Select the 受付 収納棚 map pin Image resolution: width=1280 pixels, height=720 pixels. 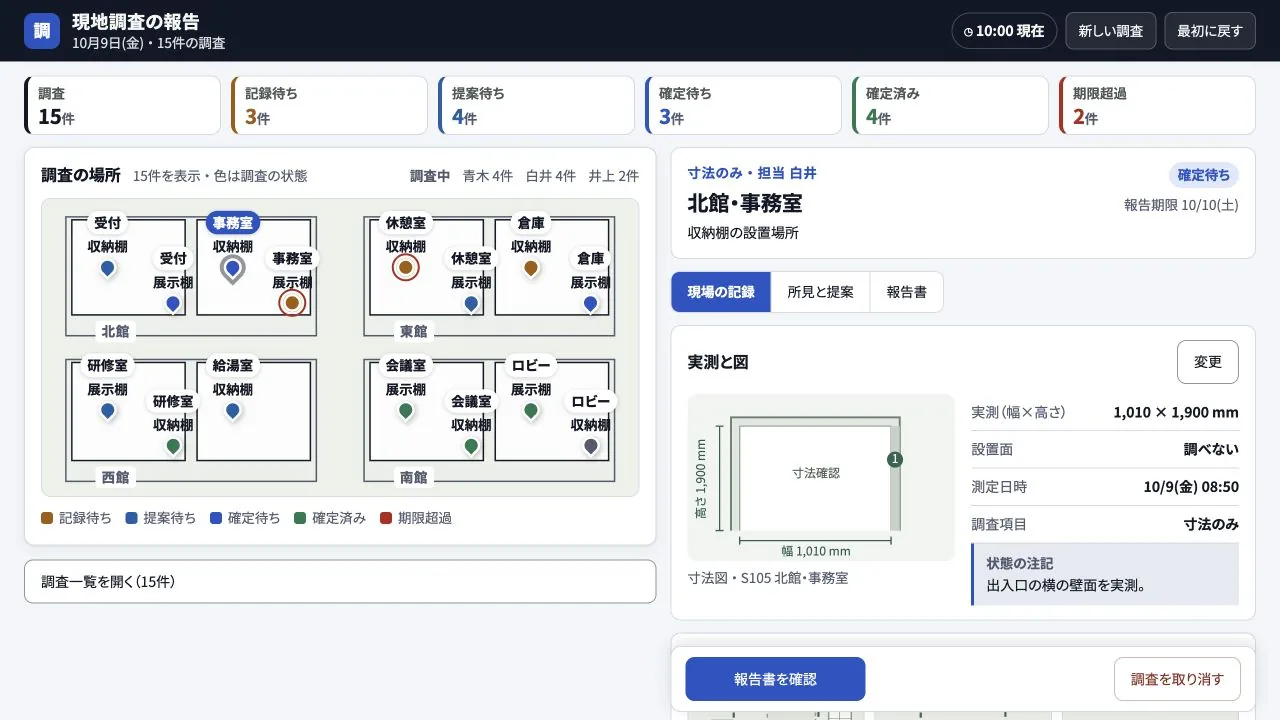click(x=107, y=268)
